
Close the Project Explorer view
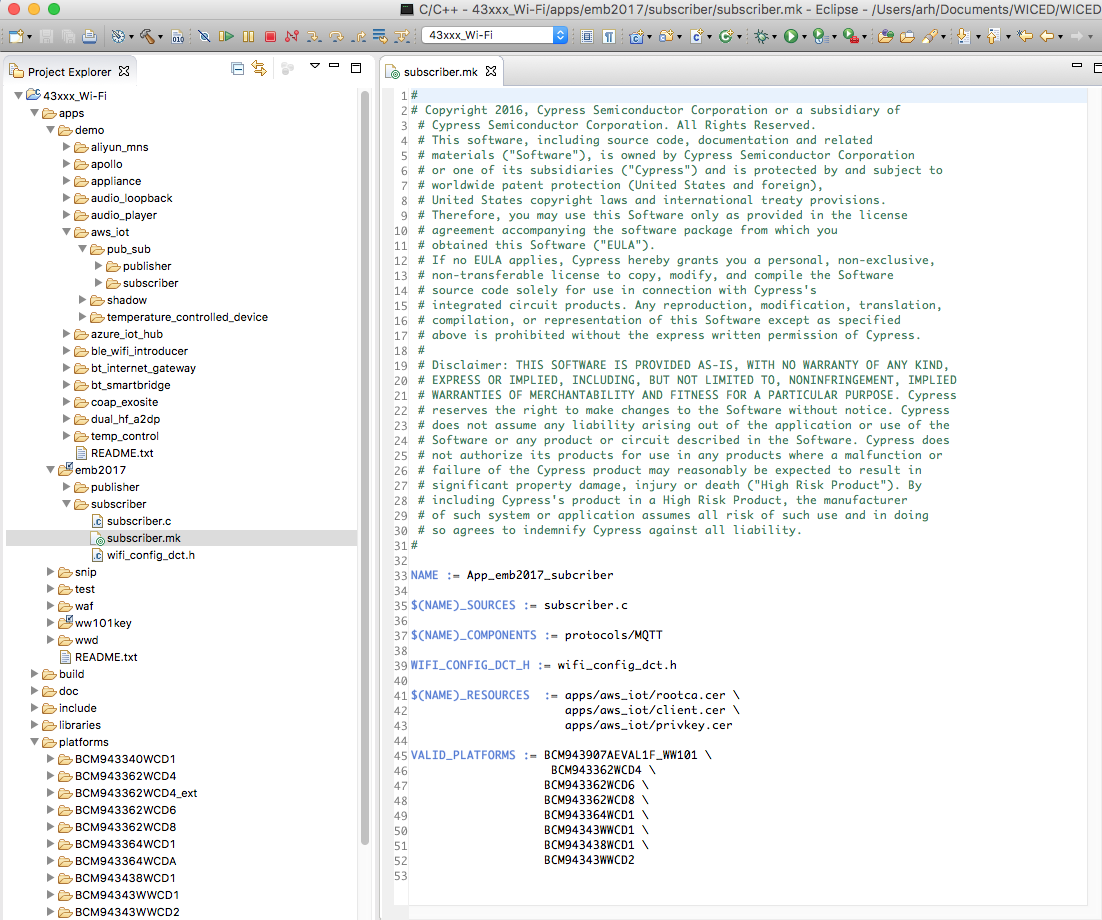124,71
